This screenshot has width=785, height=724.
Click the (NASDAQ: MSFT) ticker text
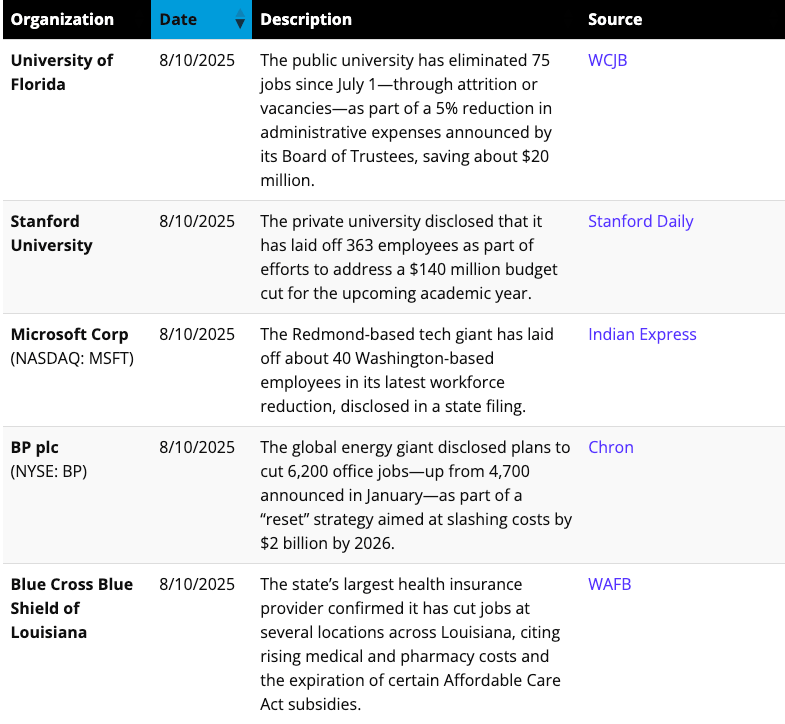72,358
